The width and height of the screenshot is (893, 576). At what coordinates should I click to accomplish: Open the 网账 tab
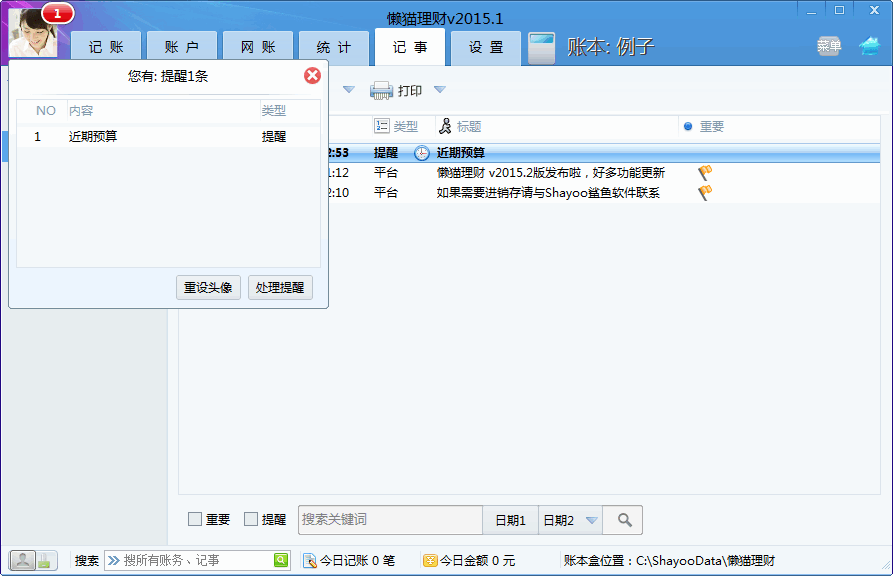click(x=258, y=47)
